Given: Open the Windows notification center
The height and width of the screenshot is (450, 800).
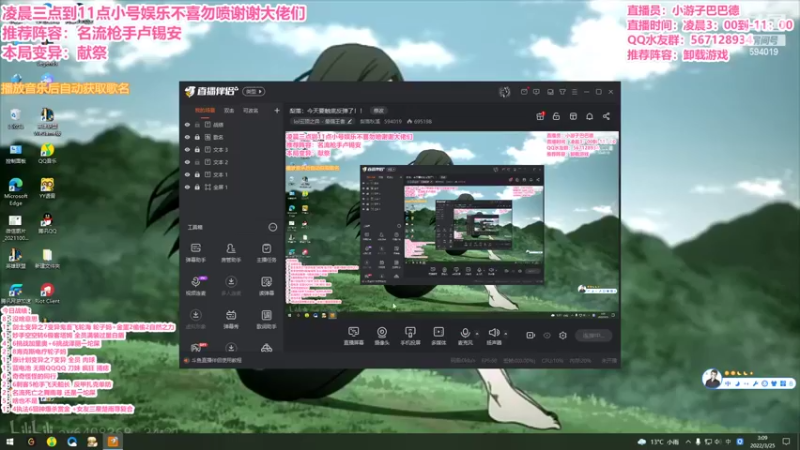Looking at the screenshot, I should coord(786,441).
